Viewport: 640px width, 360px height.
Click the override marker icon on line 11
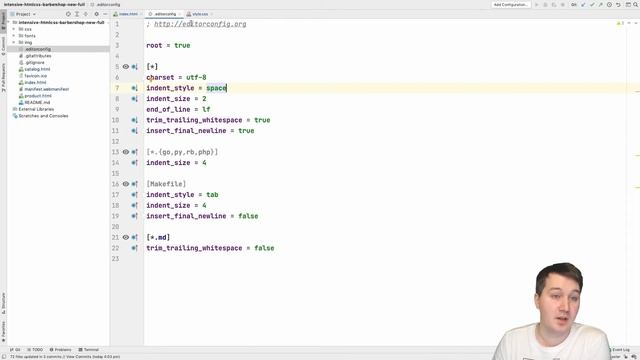point(134,131)
